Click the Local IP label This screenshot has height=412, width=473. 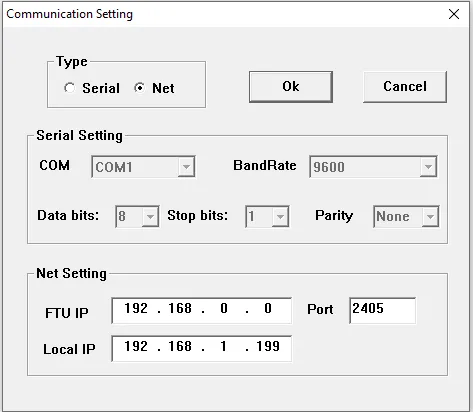[69, 349]
